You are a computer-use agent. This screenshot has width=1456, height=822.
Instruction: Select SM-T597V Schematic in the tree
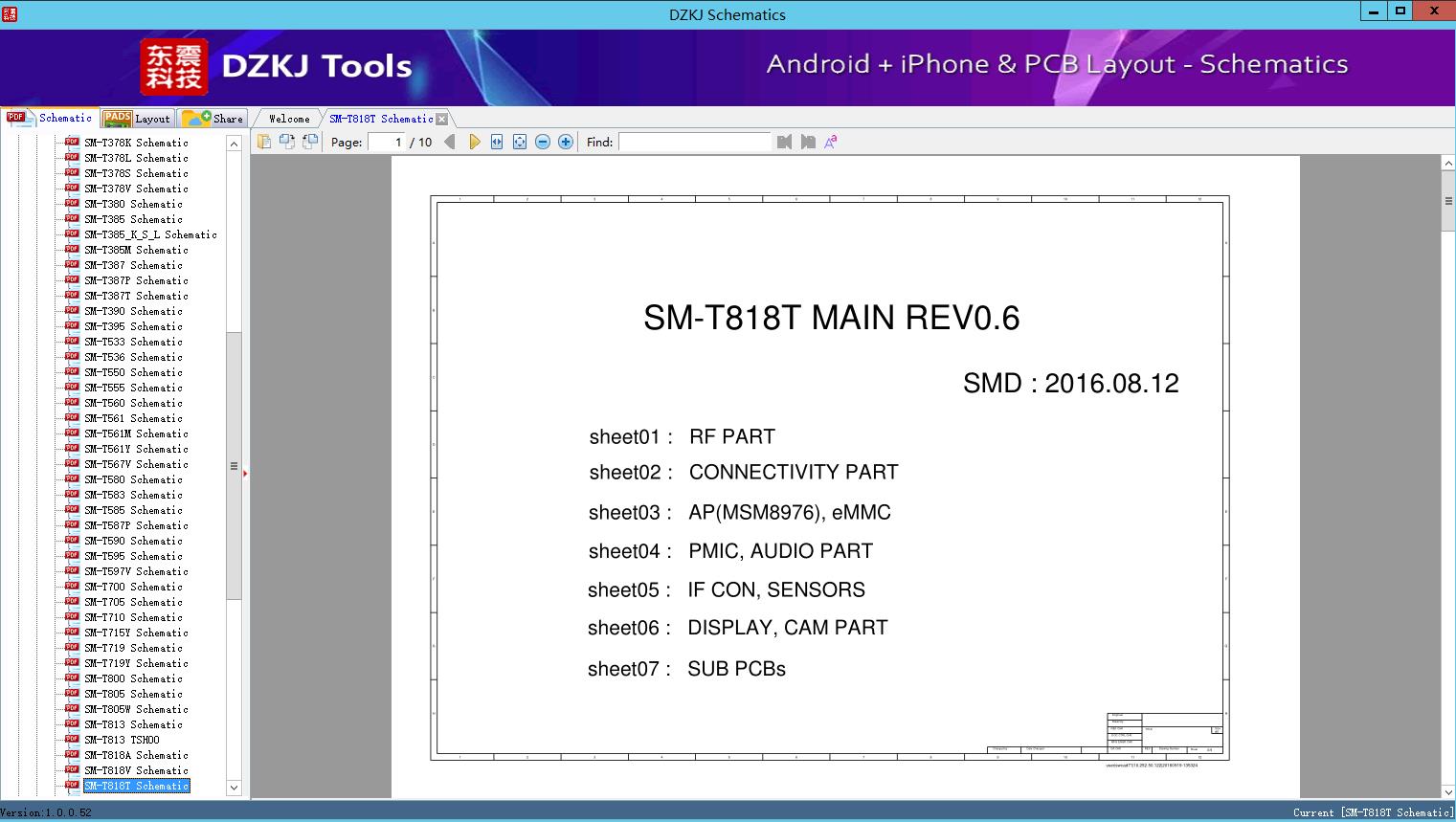(136, 571)
